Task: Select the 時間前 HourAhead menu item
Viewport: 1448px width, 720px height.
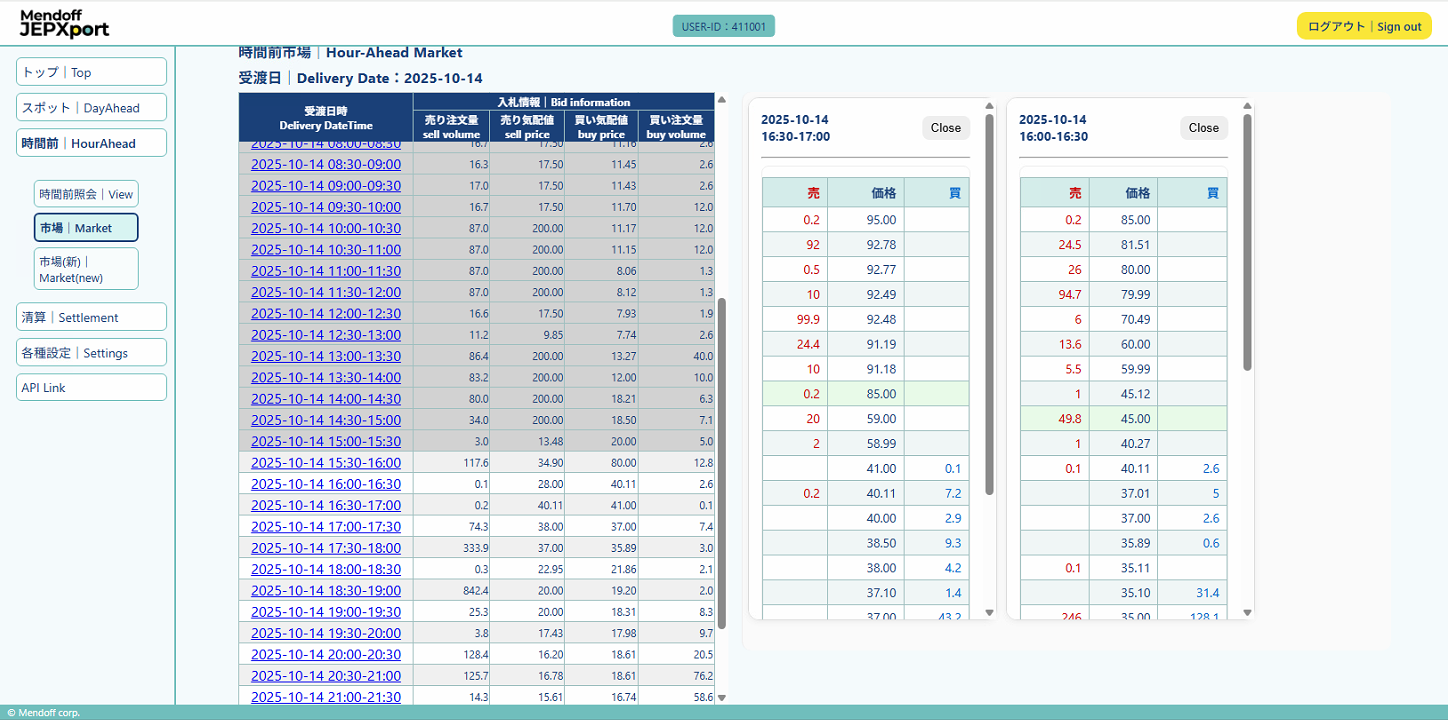Action: pyautogui.click(x=91, y=143)
